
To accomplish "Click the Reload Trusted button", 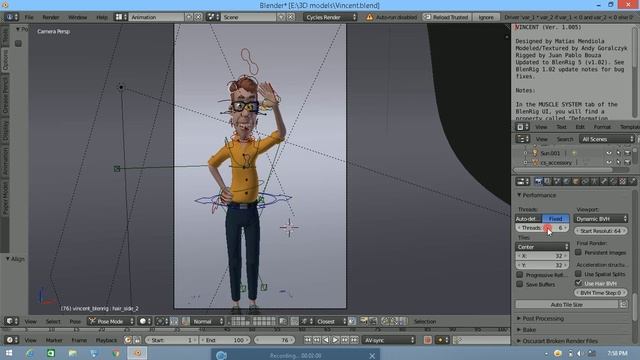I will tap(447, 17).
